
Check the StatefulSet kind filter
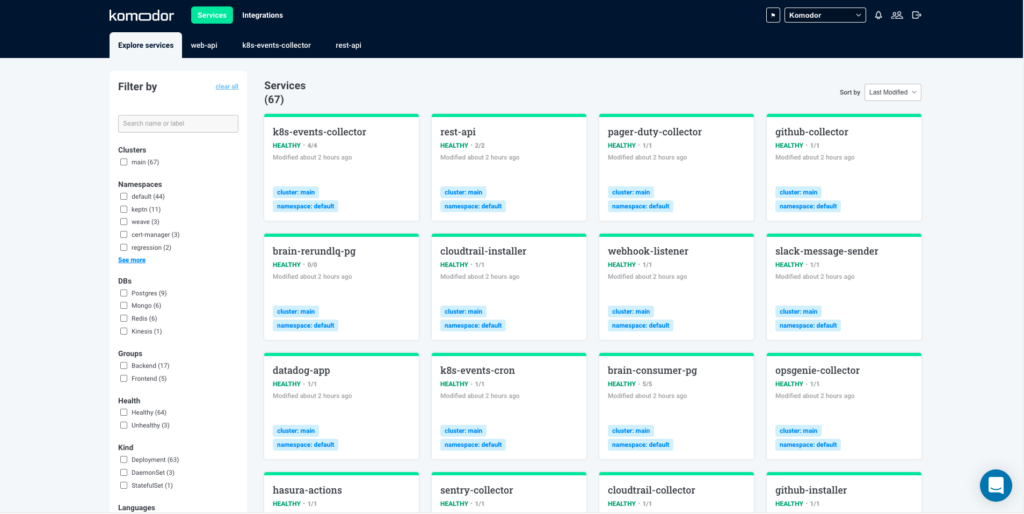[x=123, y=485]
